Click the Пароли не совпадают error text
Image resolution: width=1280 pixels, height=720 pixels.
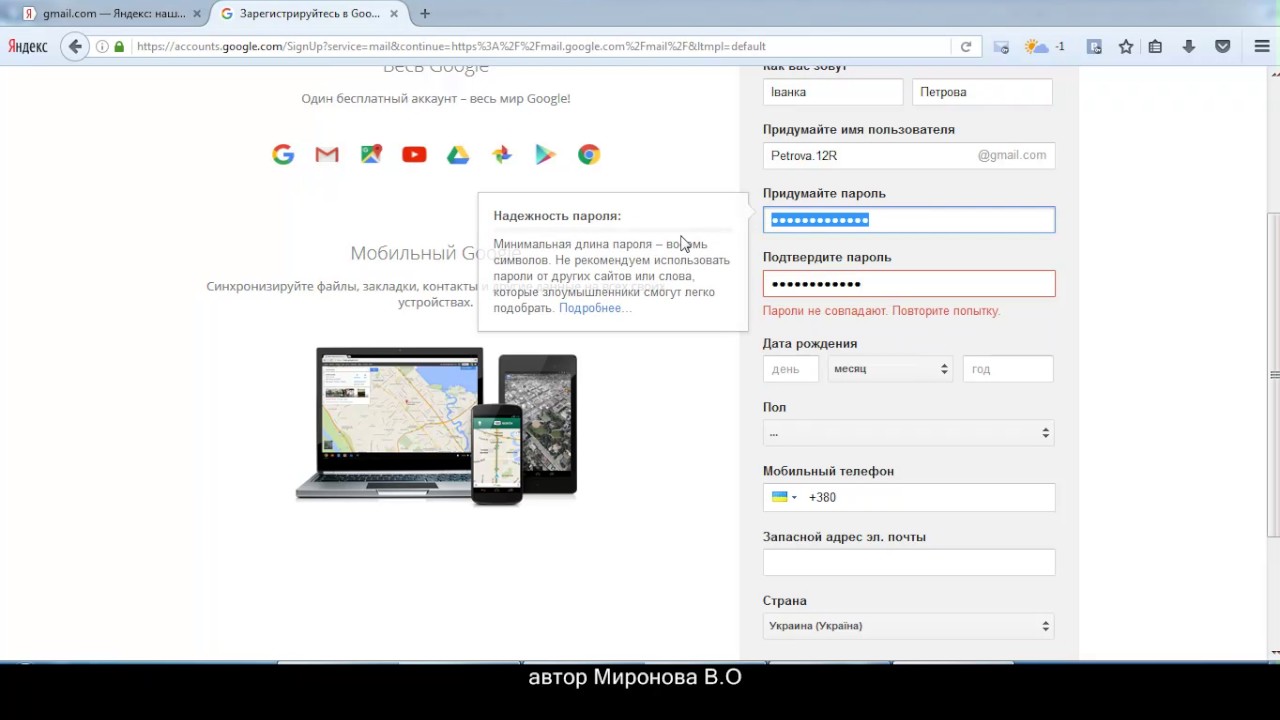(881, 311)
